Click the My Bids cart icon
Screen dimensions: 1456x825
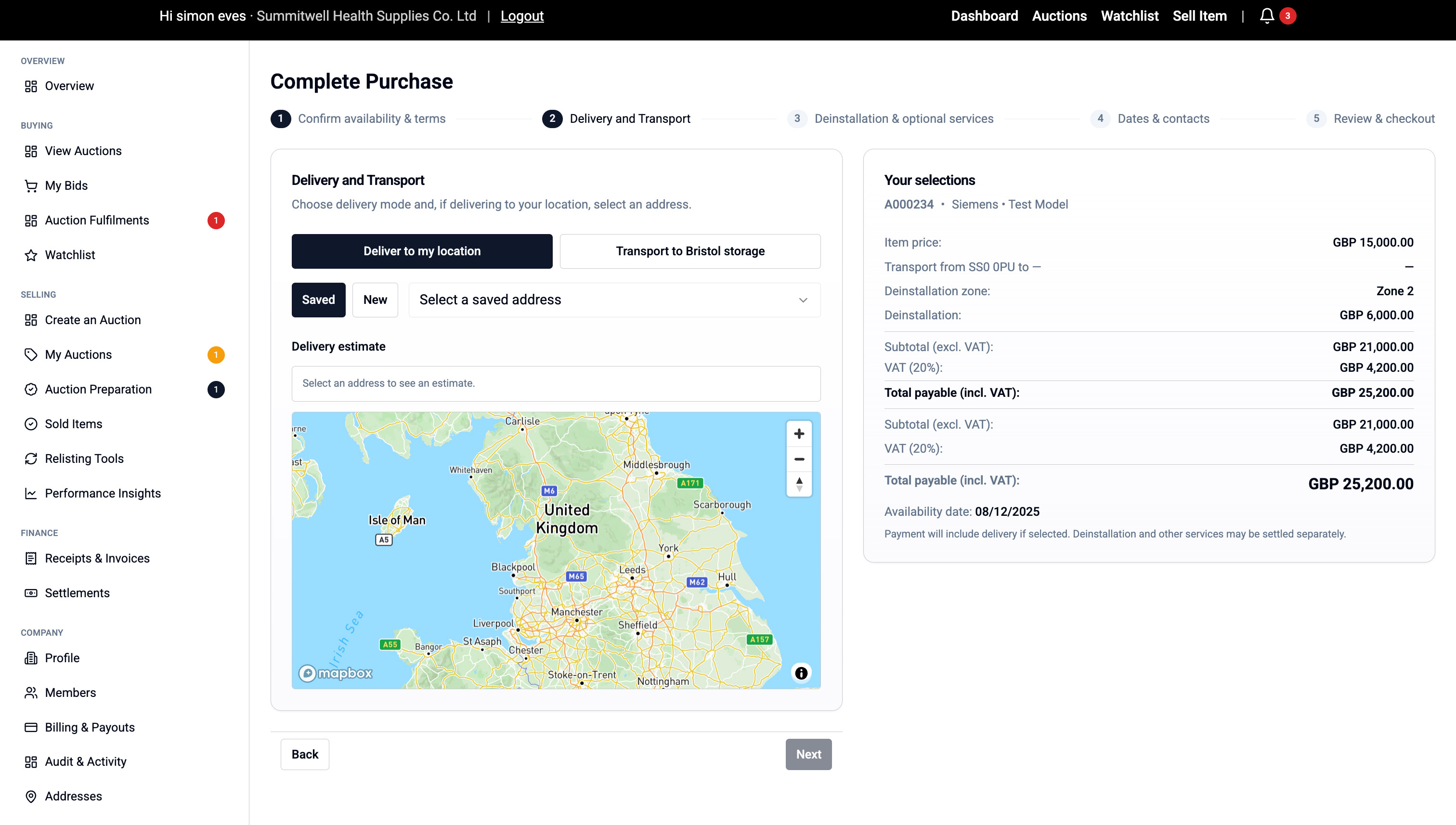click(x=31, y=186)
